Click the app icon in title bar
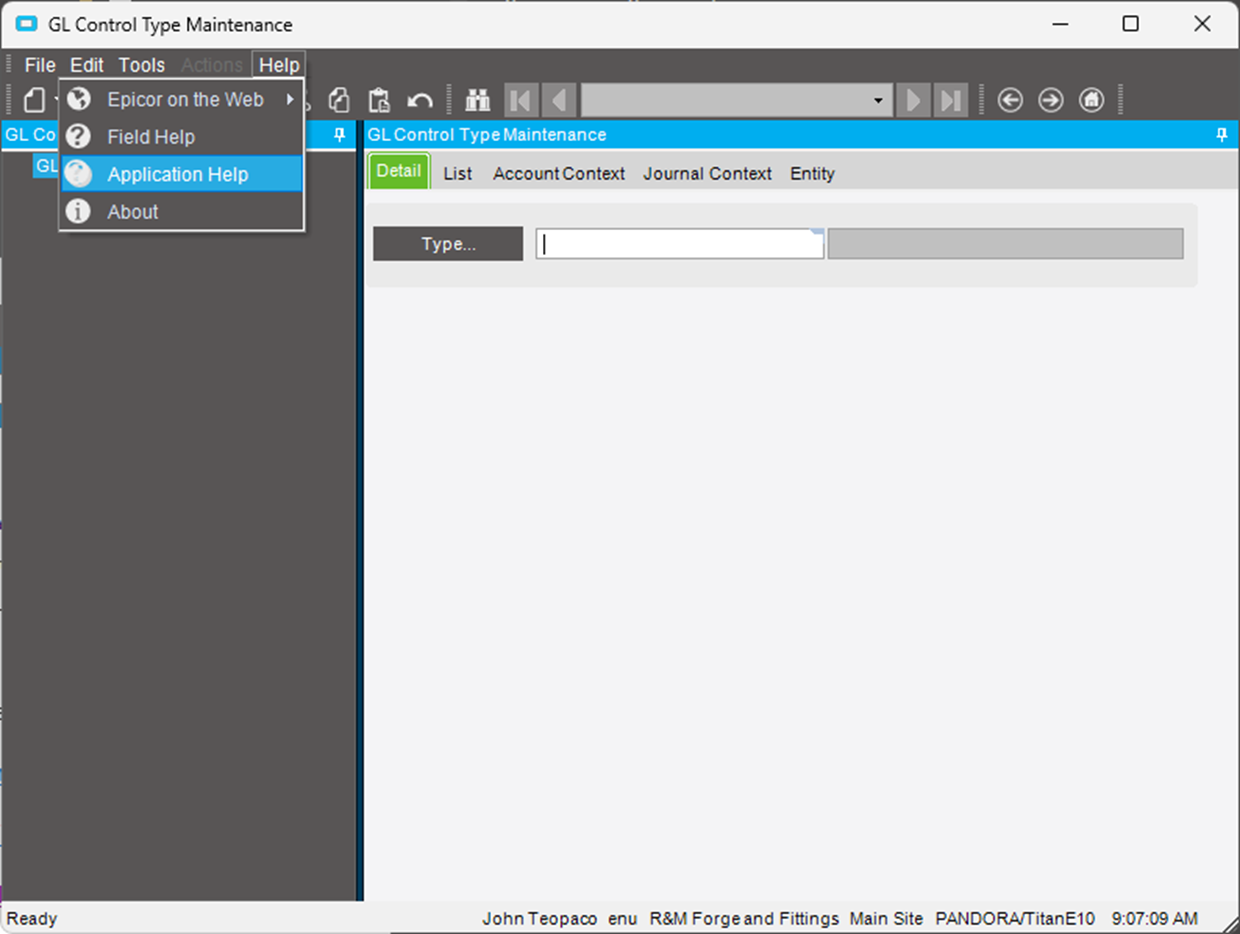Screen dimensions: 1240x934 26,24
